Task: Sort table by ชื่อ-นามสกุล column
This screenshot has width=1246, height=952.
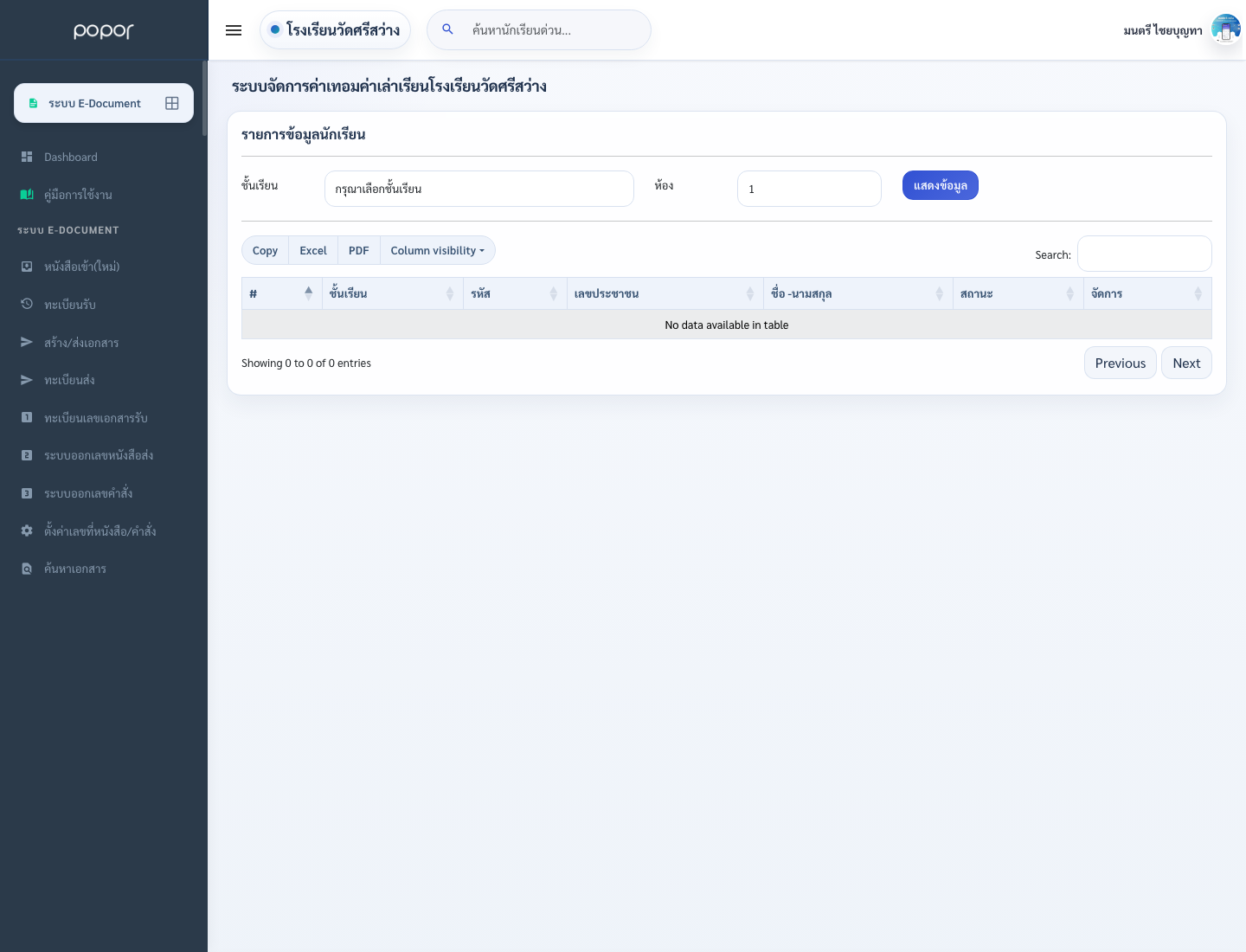Action: tap(857, 293)
